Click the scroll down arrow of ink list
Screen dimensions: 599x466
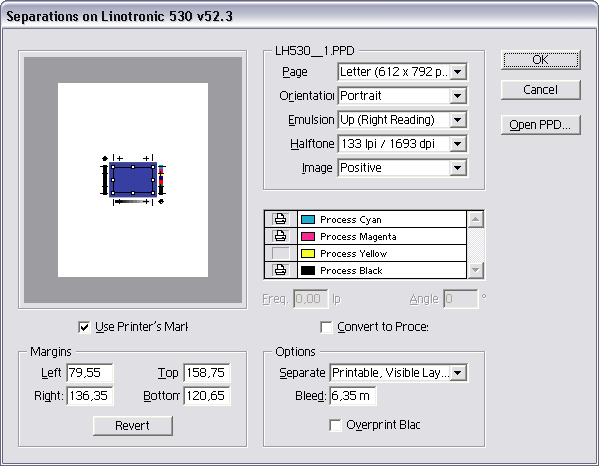(x=475, y=270)
